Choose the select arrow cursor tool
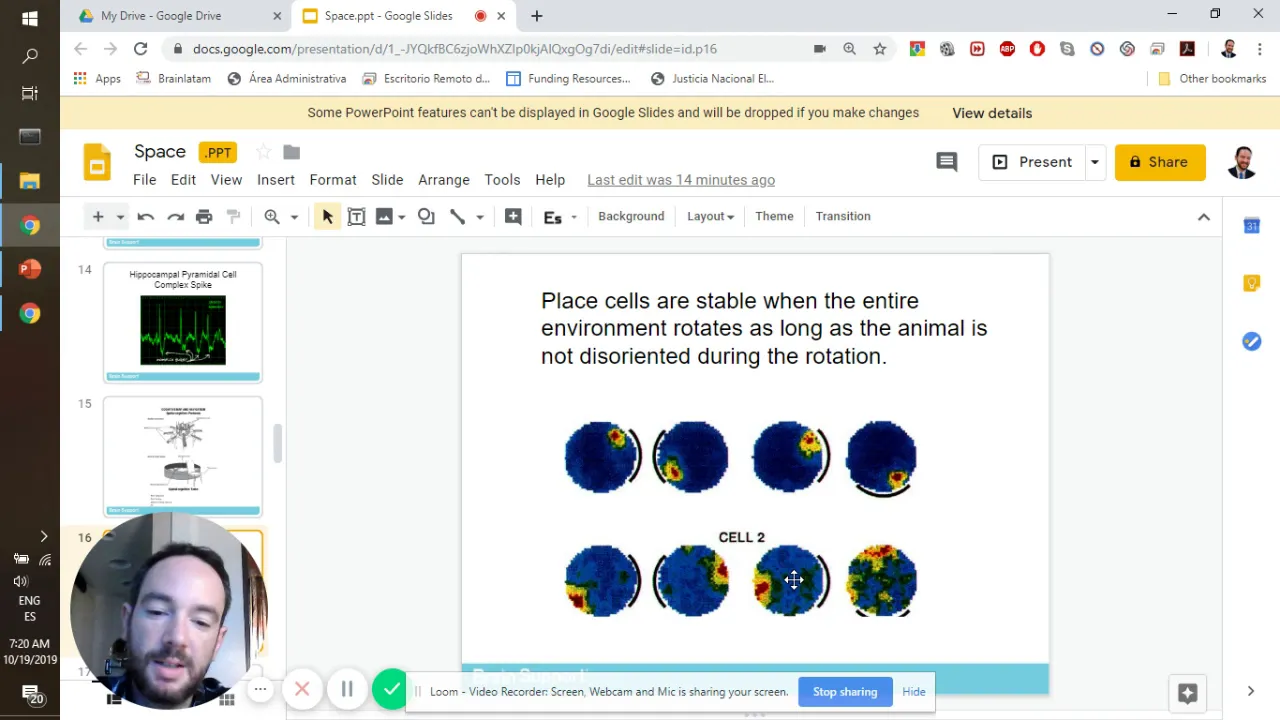 click(327, 217)
